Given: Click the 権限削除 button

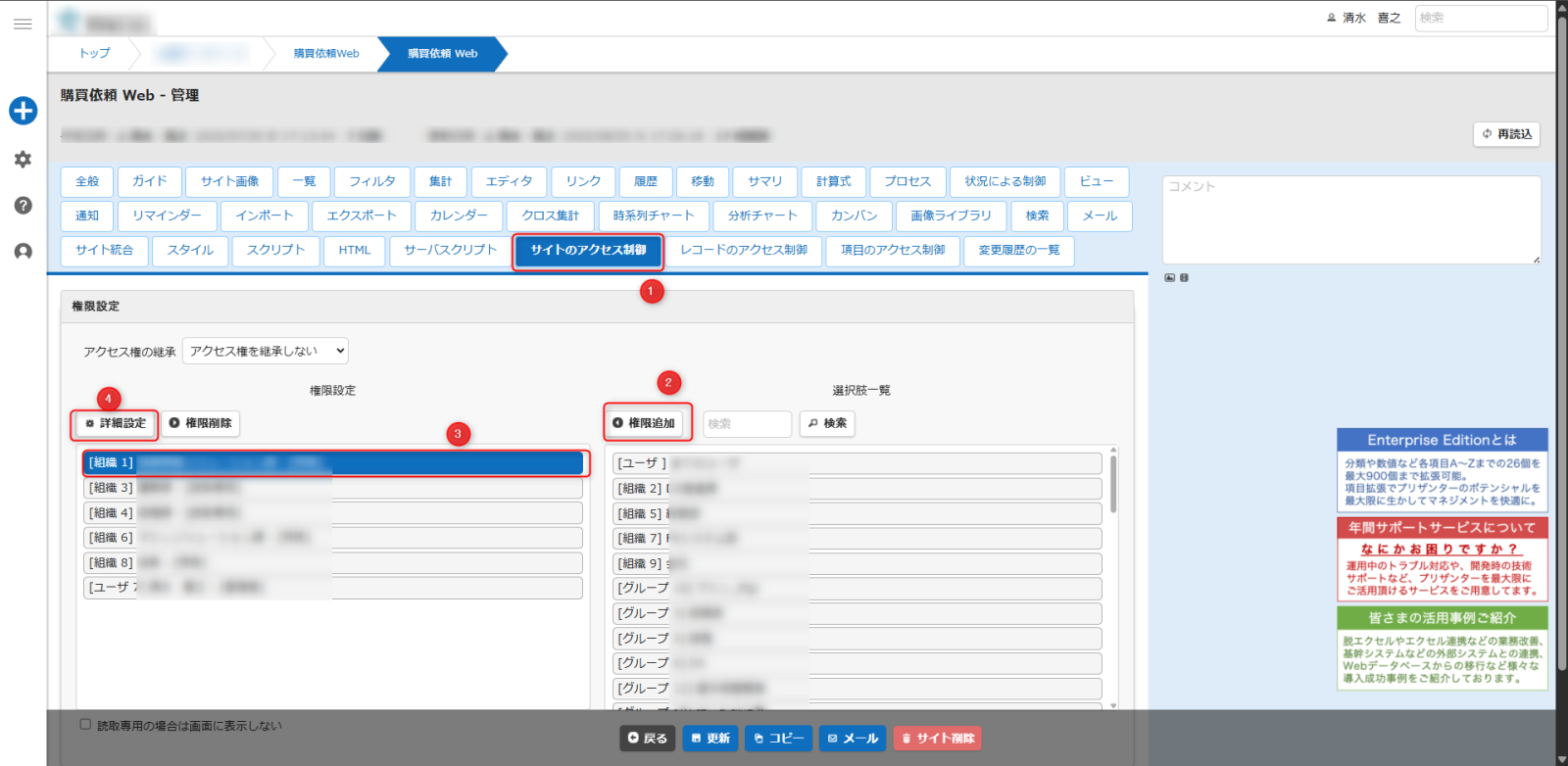Looking at the screenshot, I should tap(200, 423).
